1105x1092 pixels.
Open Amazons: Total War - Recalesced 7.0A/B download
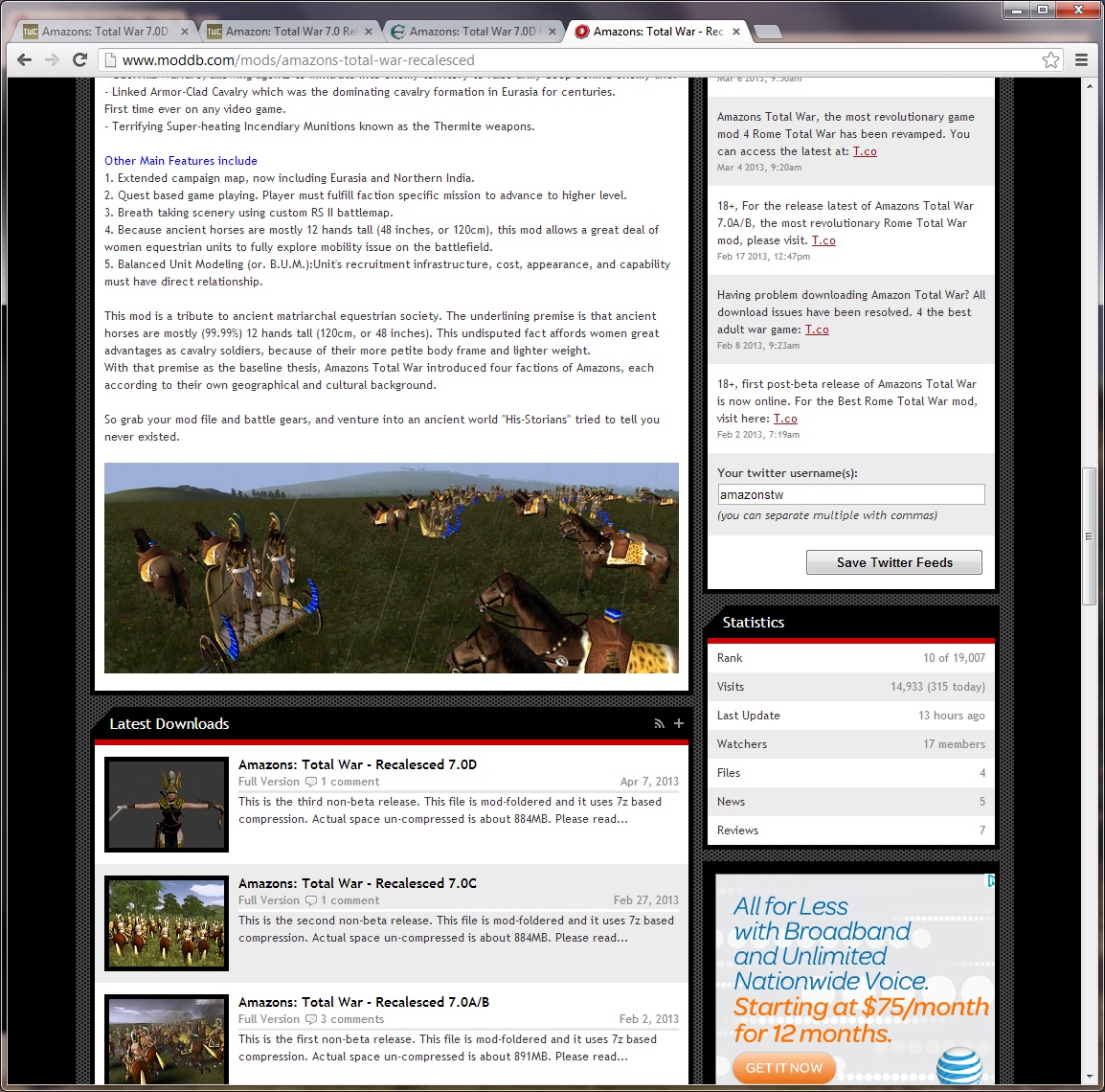[x=364, y=1002]
